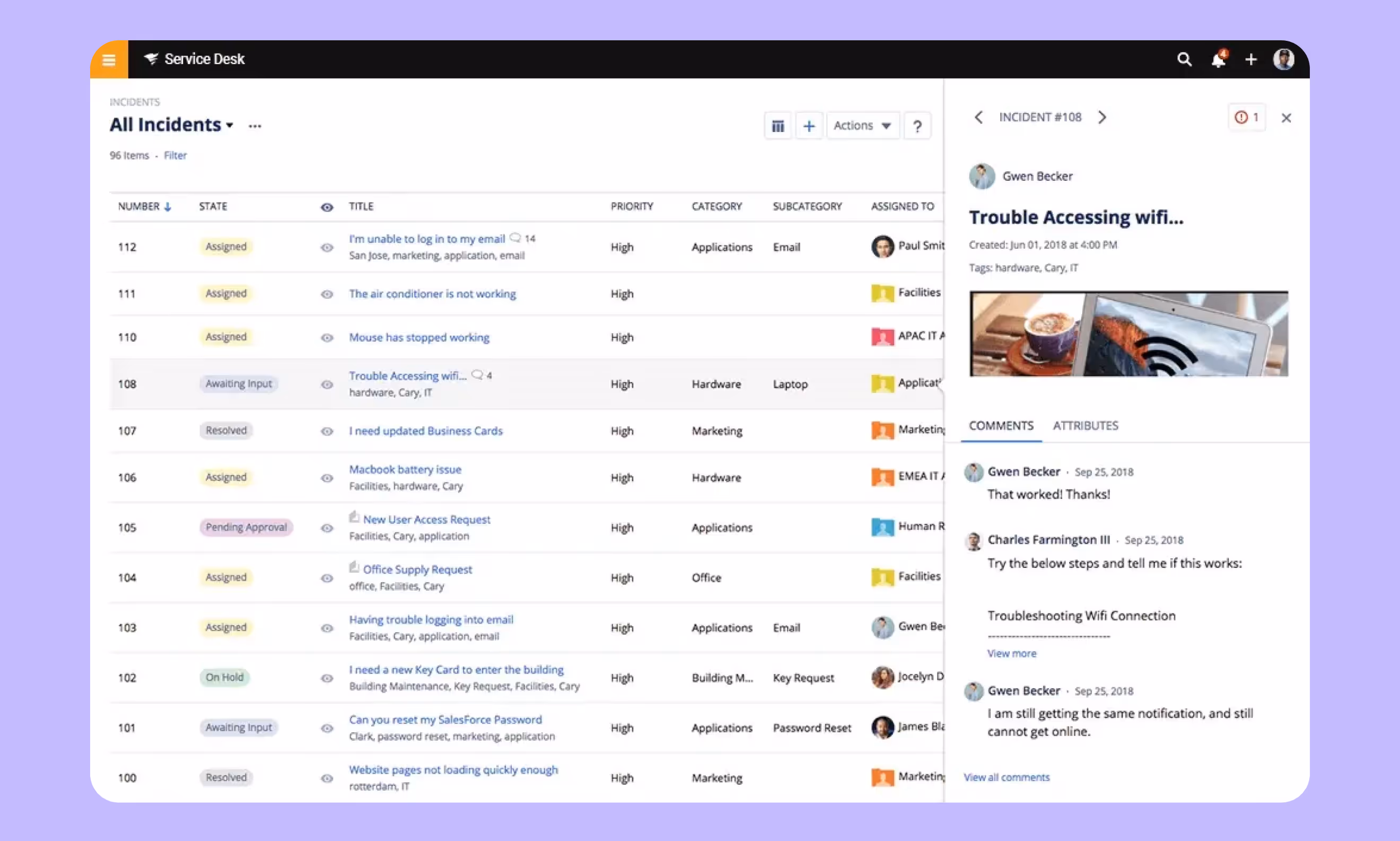This screenshot has width=1400, height=841.
Task: Click Facilities group icon in row 111
Action: click(x=882, y=293)
